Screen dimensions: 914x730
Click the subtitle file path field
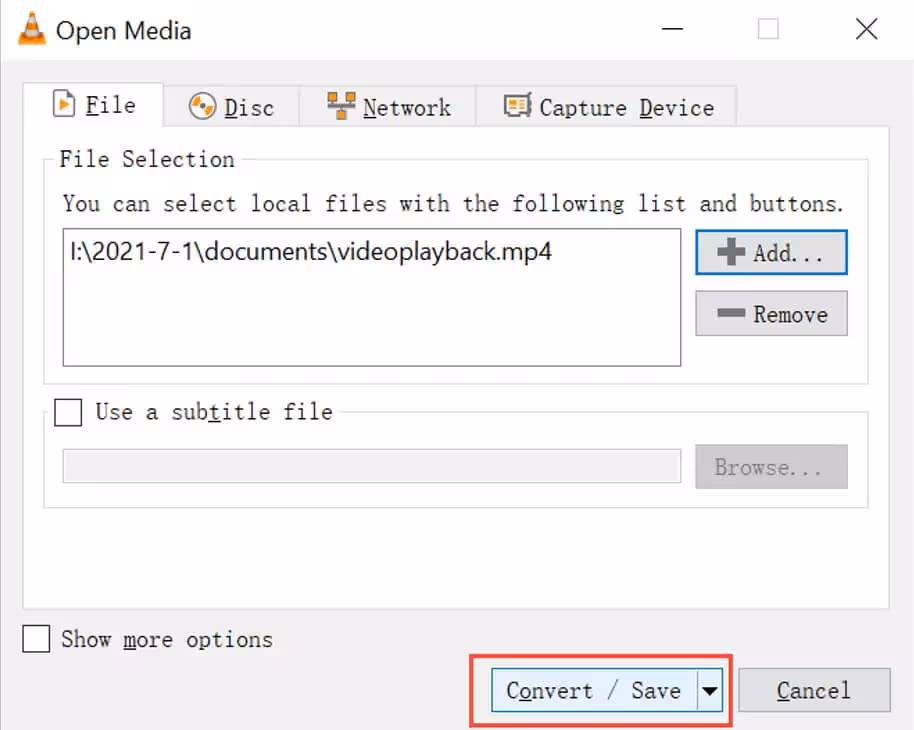[x=371, y=466]
